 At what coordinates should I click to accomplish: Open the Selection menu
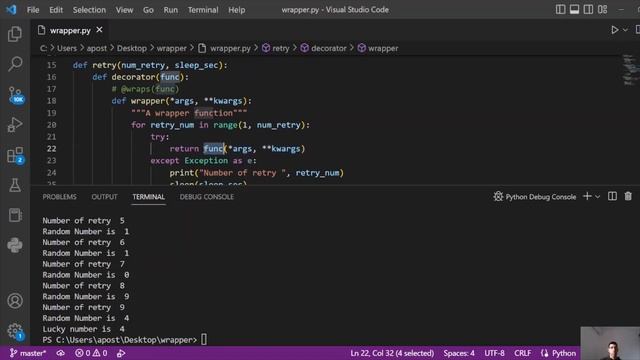tap(89, 10)
